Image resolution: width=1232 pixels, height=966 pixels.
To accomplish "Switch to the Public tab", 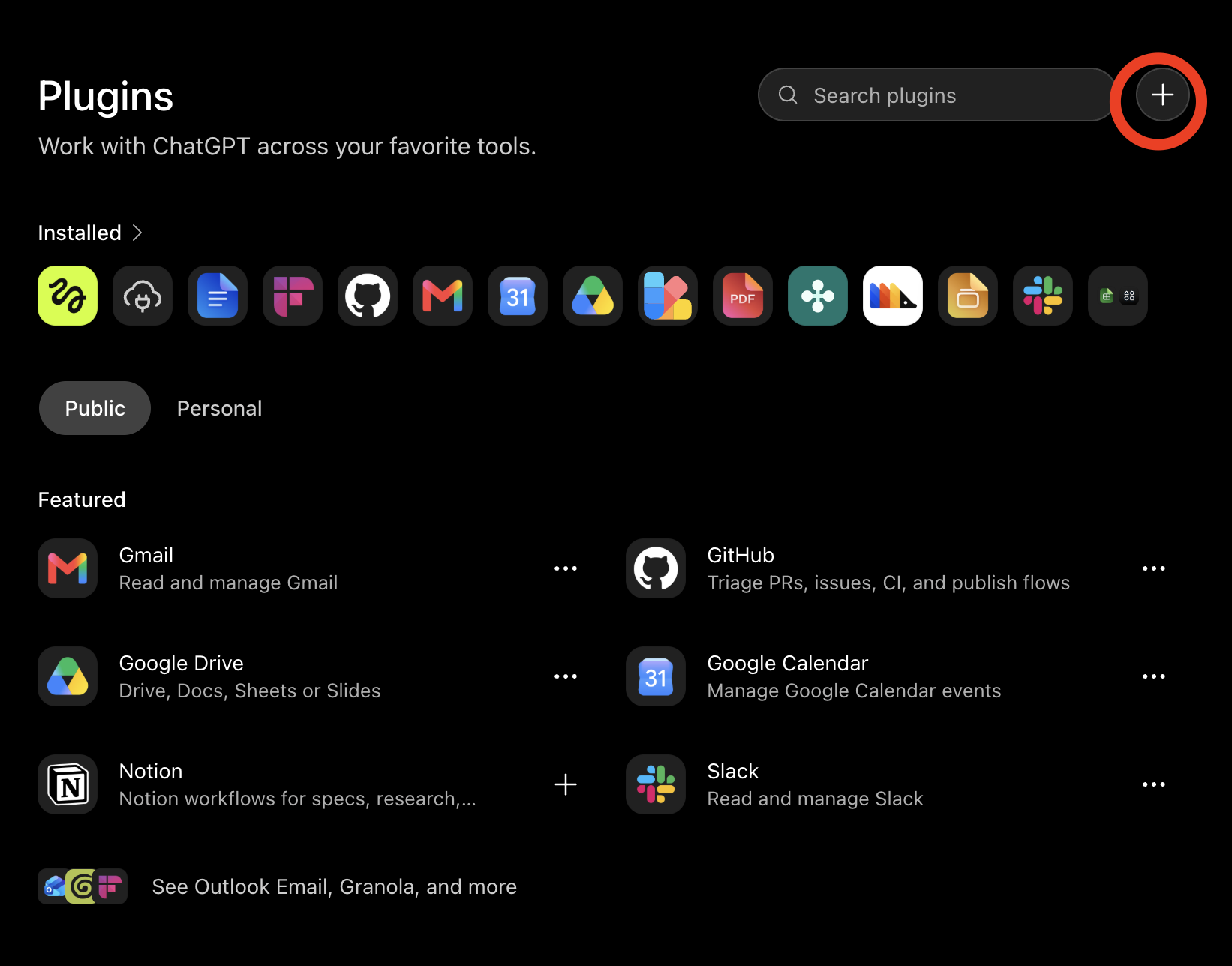I will click(x=95, y=408).
